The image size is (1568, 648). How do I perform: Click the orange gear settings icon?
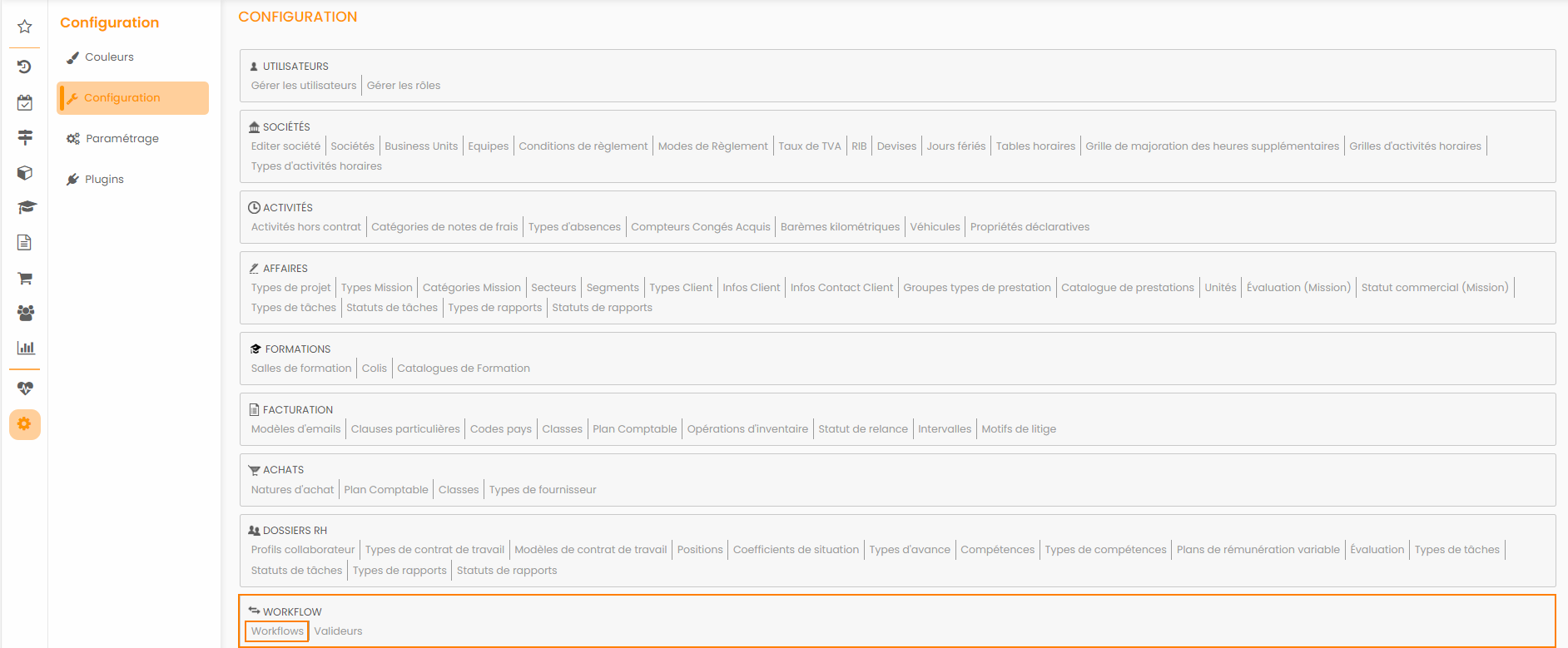pyautogui.click(x=25, y=424)
